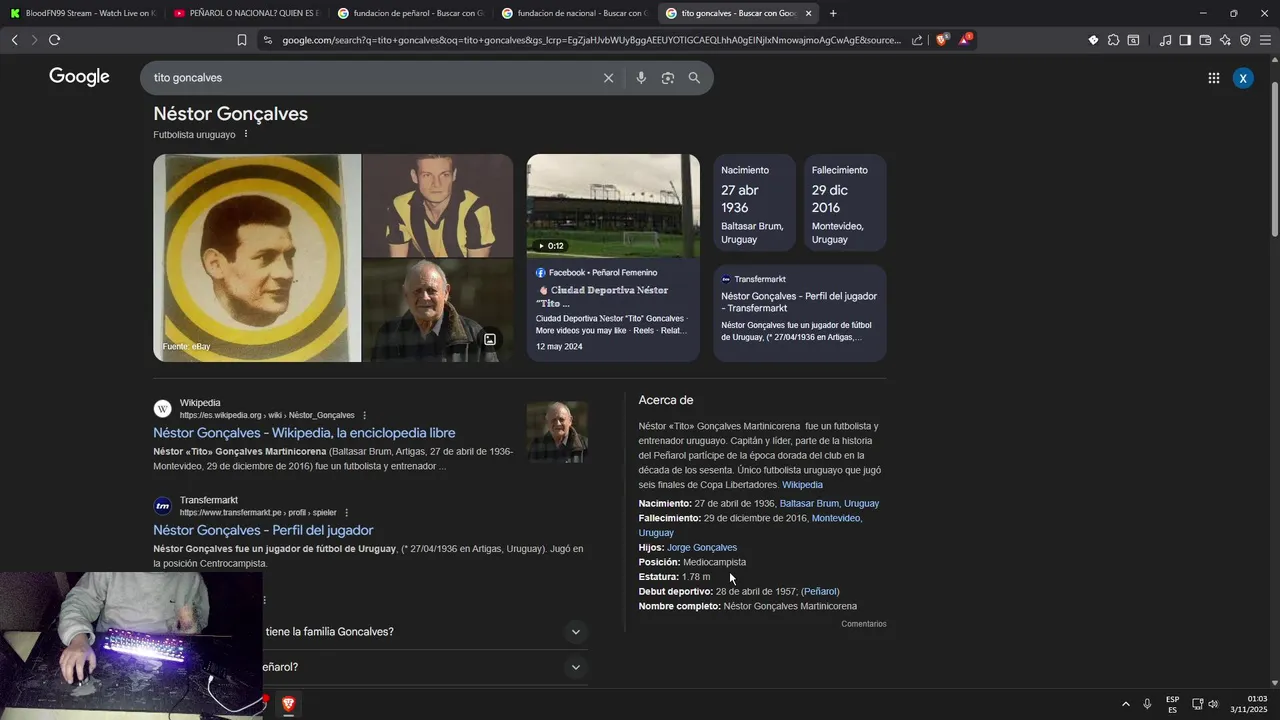1280x720 pixels.
Task: Open the Extensions puzzle icon
Action: click(x=1113, y=40)
